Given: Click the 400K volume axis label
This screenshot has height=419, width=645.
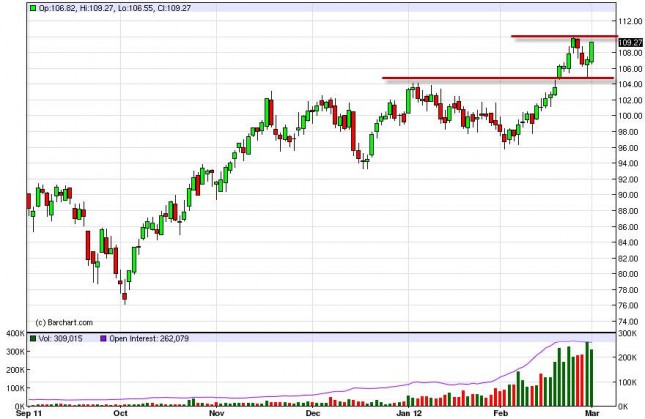Looking at the screenshot, I should 16,333.
